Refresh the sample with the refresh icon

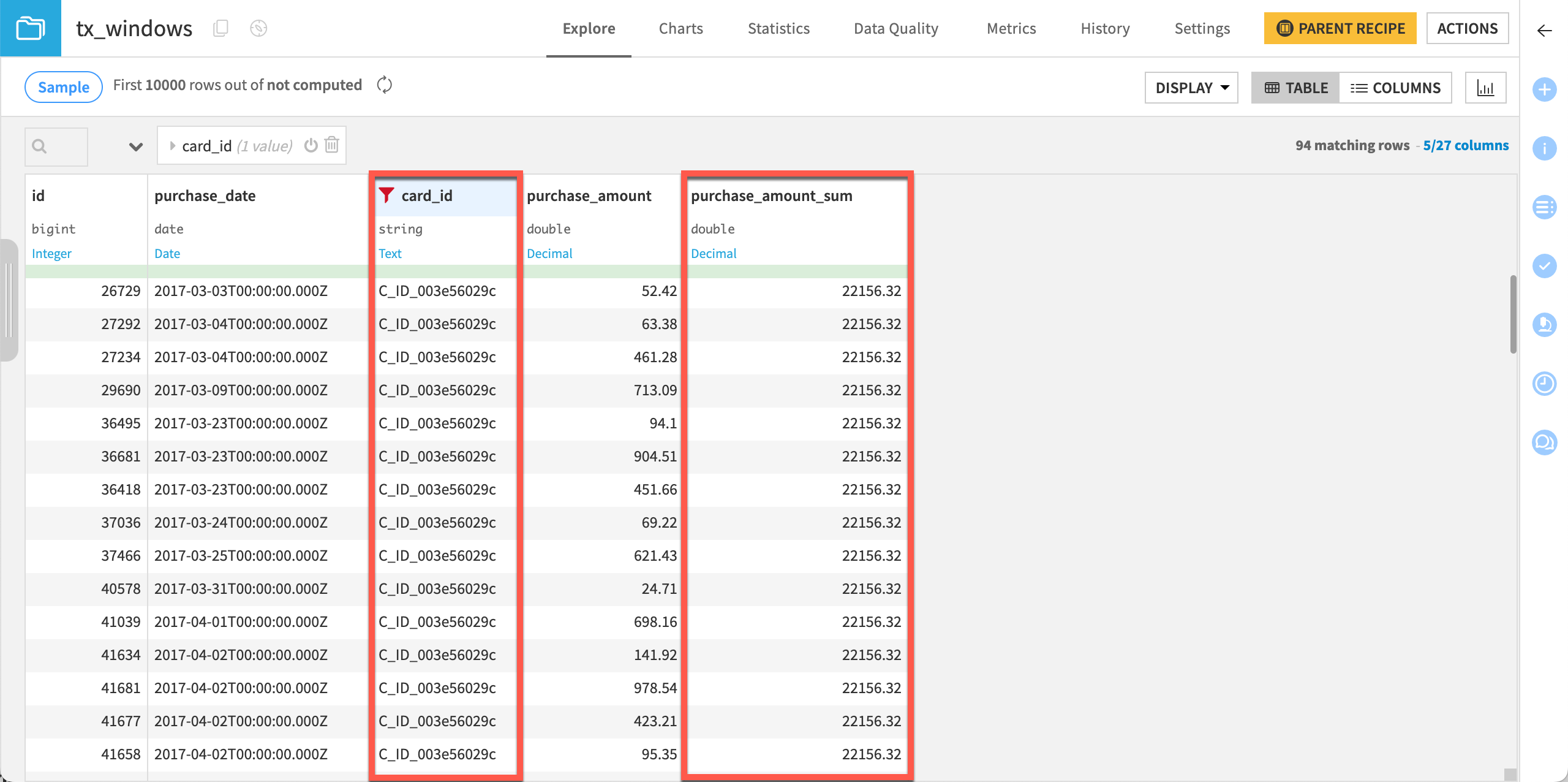point(385,85)
